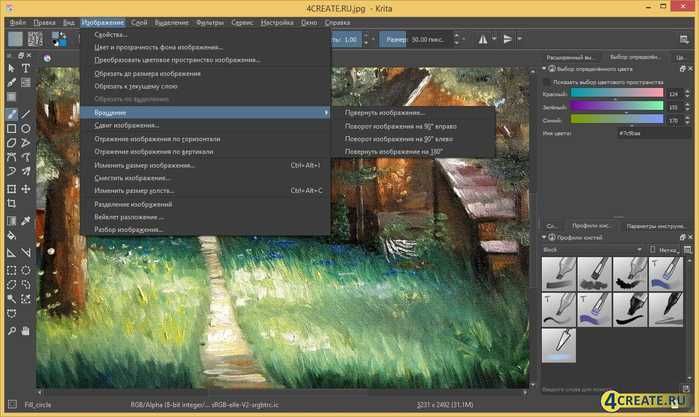Select the Rectangular Selection tool

[x=12, y=270]
